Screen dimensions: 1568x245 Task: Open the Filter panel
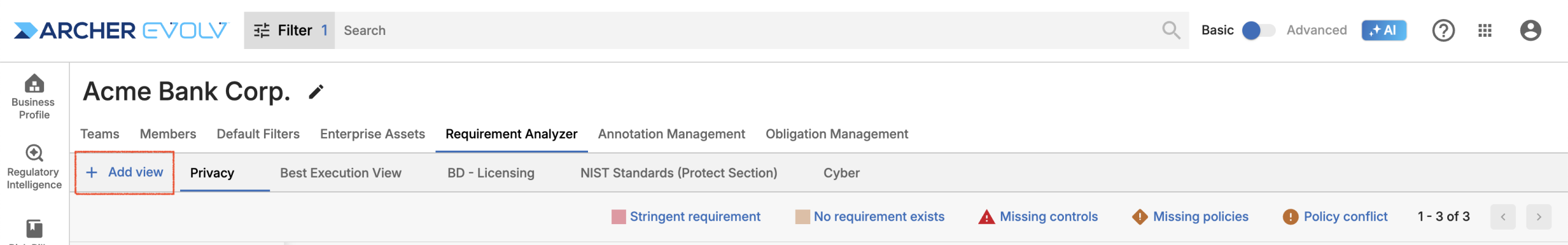point(290,30)
